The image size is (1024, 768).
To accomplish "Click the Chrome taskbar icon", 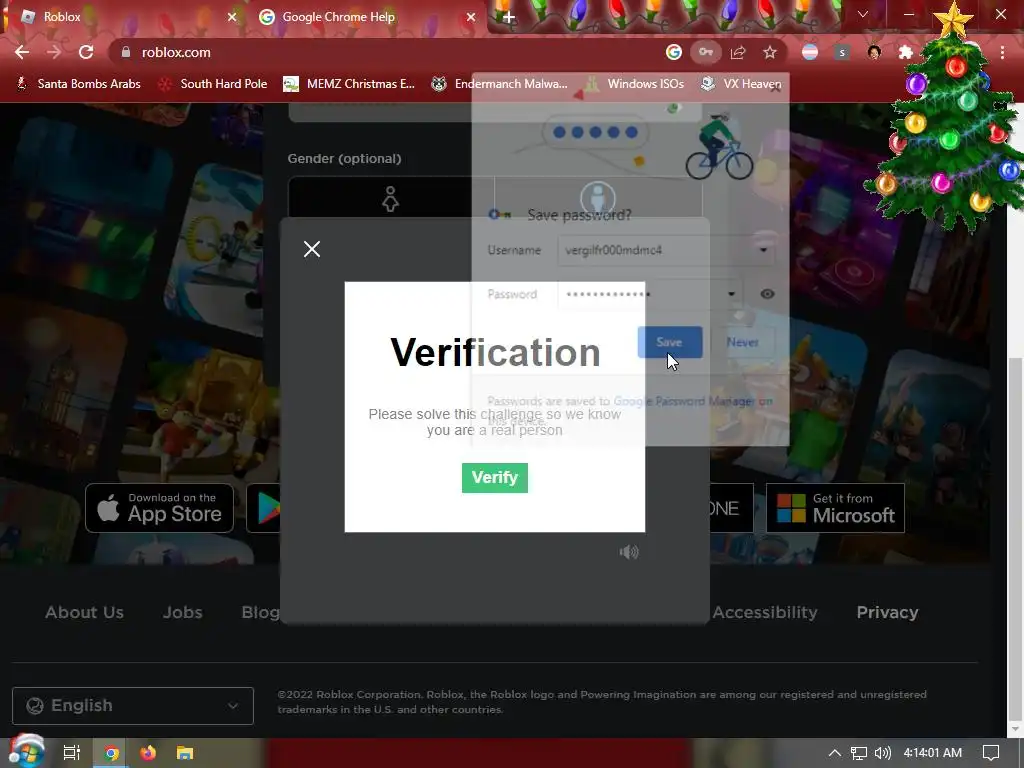I will coord(112,753).
